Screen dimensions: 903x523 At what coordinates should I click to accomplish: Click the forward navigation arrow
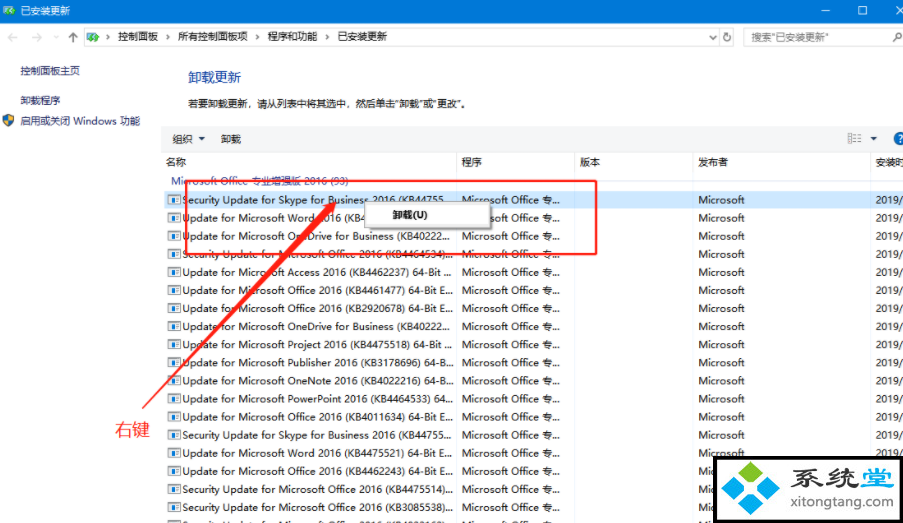click(37, 37)
